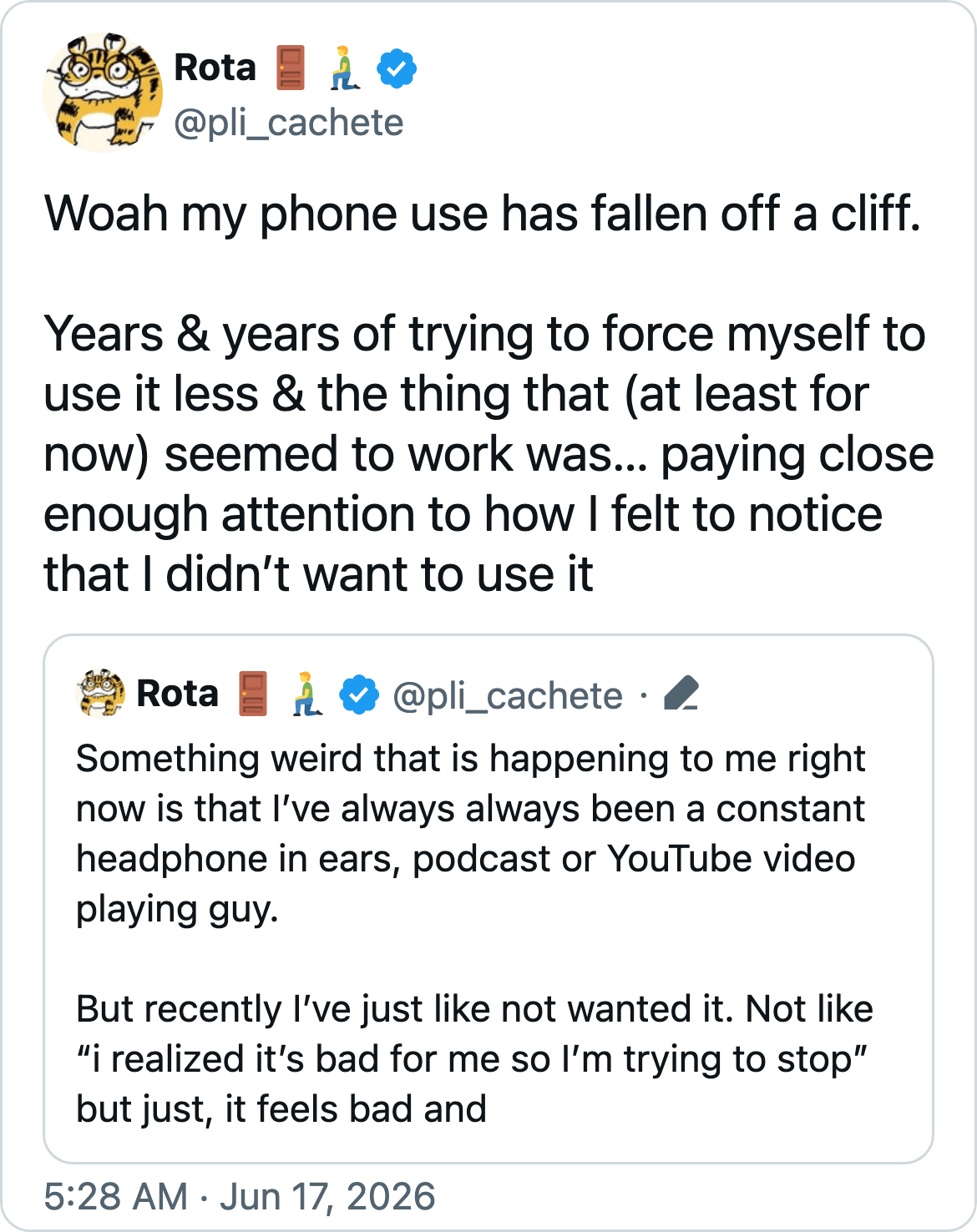The image size is (977, 1232).
Task: Click quoted paragraph starting "But recently"
Action: [x=474, y=1058]
